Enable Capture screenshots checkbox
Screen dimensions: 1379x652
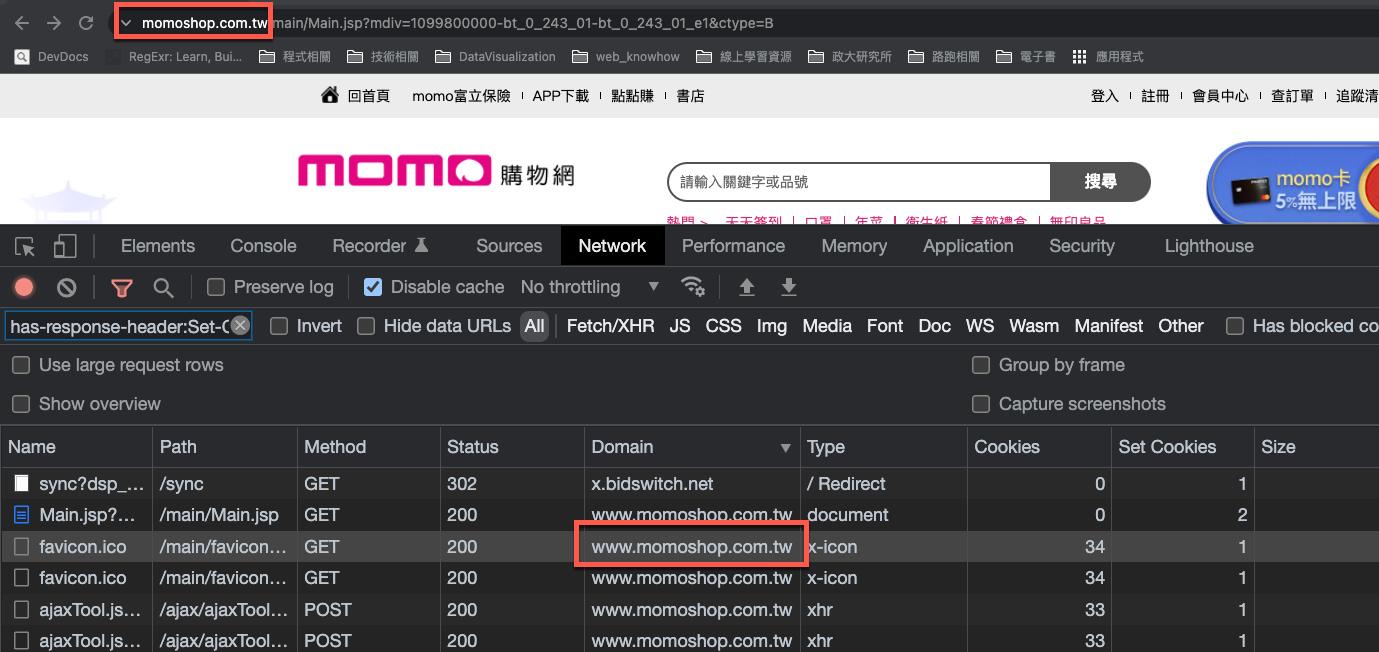(x=981, y=404)
